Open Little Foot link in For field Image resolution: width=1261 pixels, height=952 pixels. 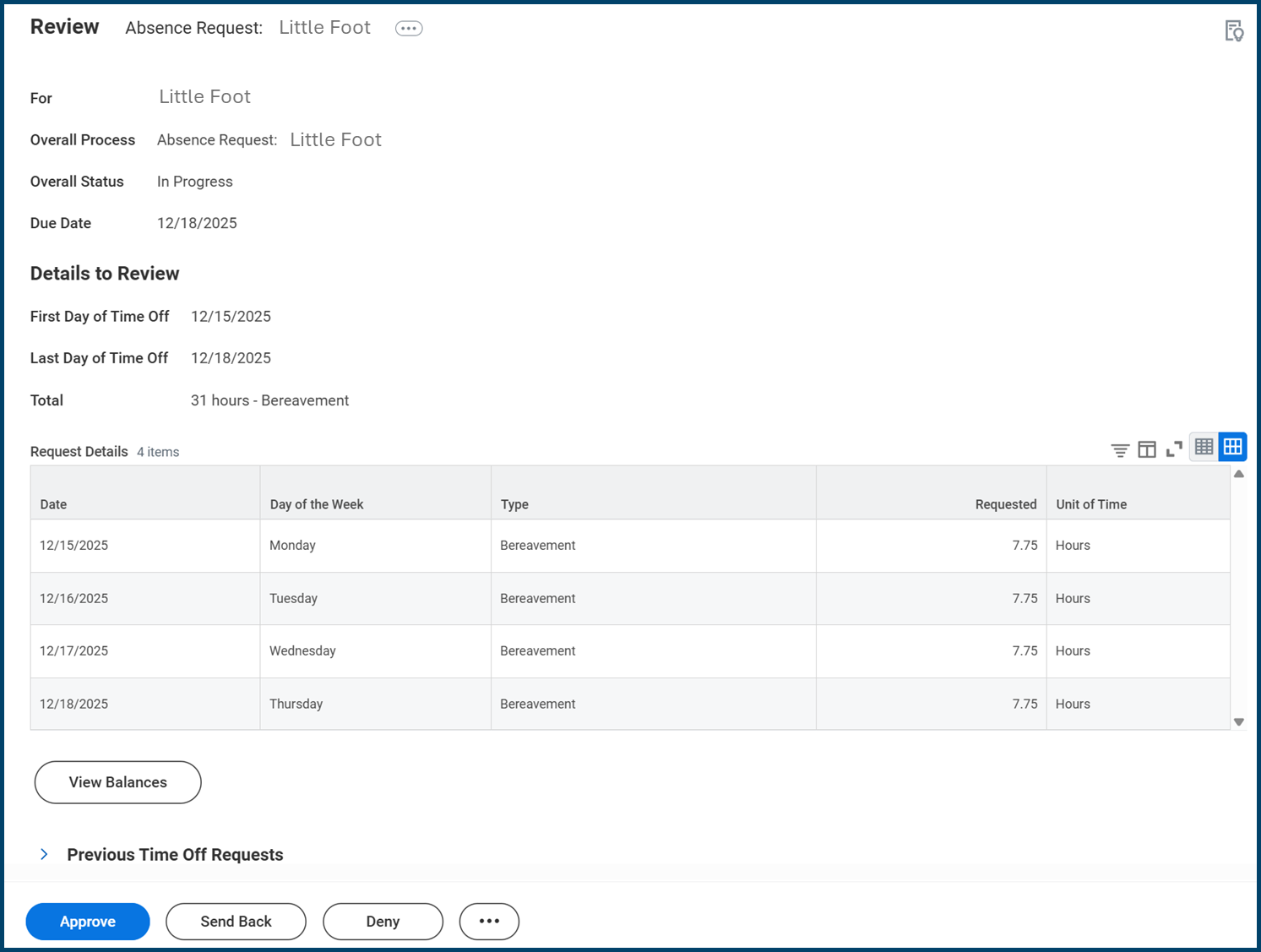(204, 97)
